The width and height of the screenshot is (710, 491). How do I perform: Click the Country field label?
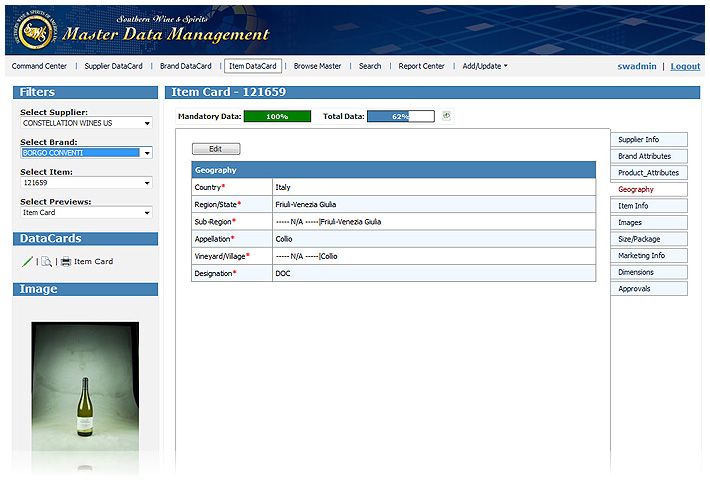[x=209, y=187]
